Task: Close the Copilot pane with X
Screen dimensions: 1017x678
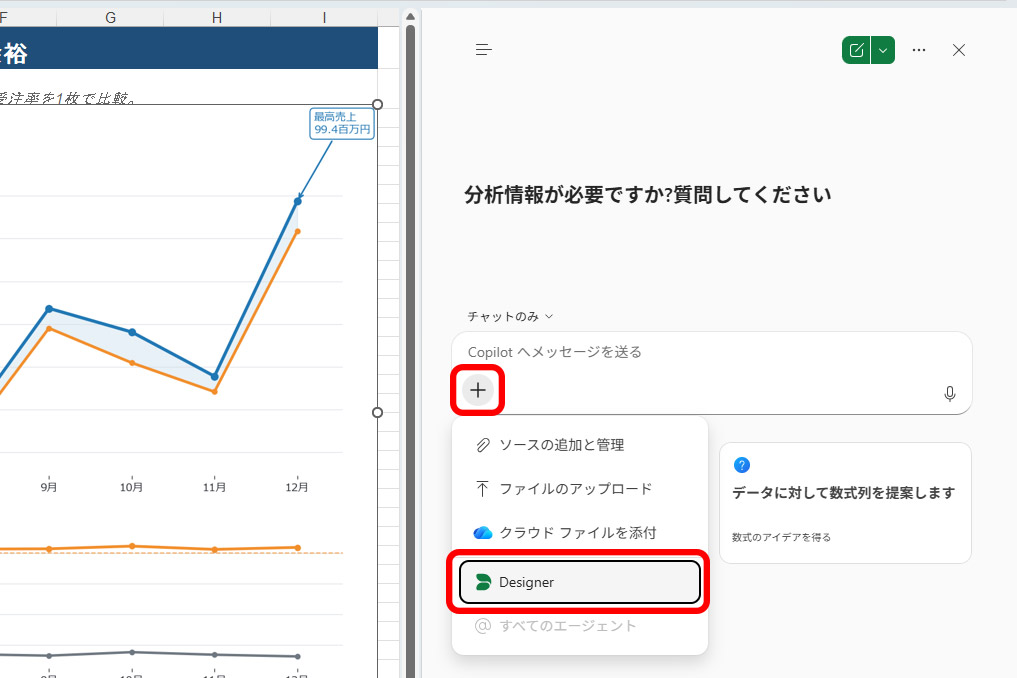Action: click(959, 50)
